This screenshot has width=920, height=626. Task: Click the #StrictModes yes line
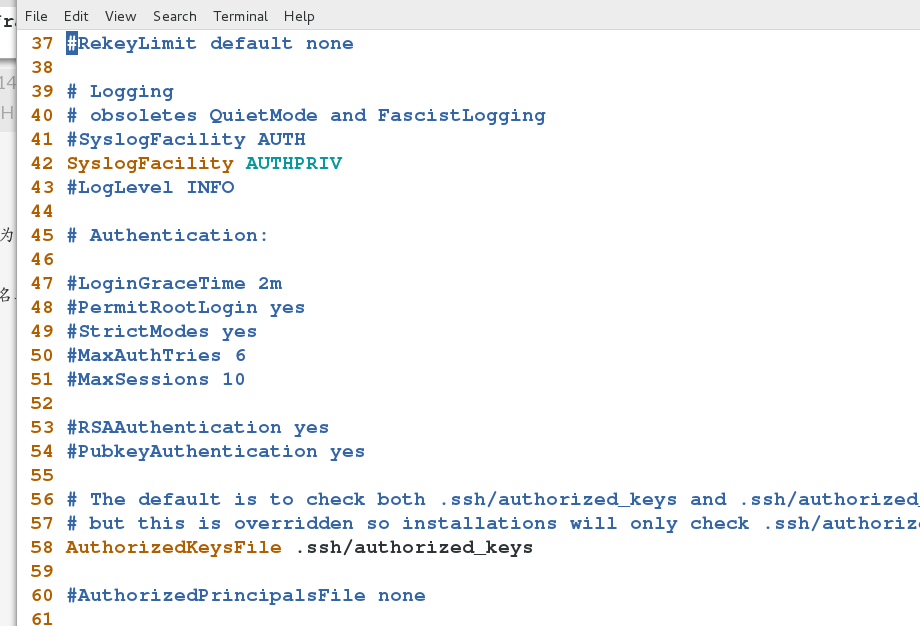tap(160, 331)
